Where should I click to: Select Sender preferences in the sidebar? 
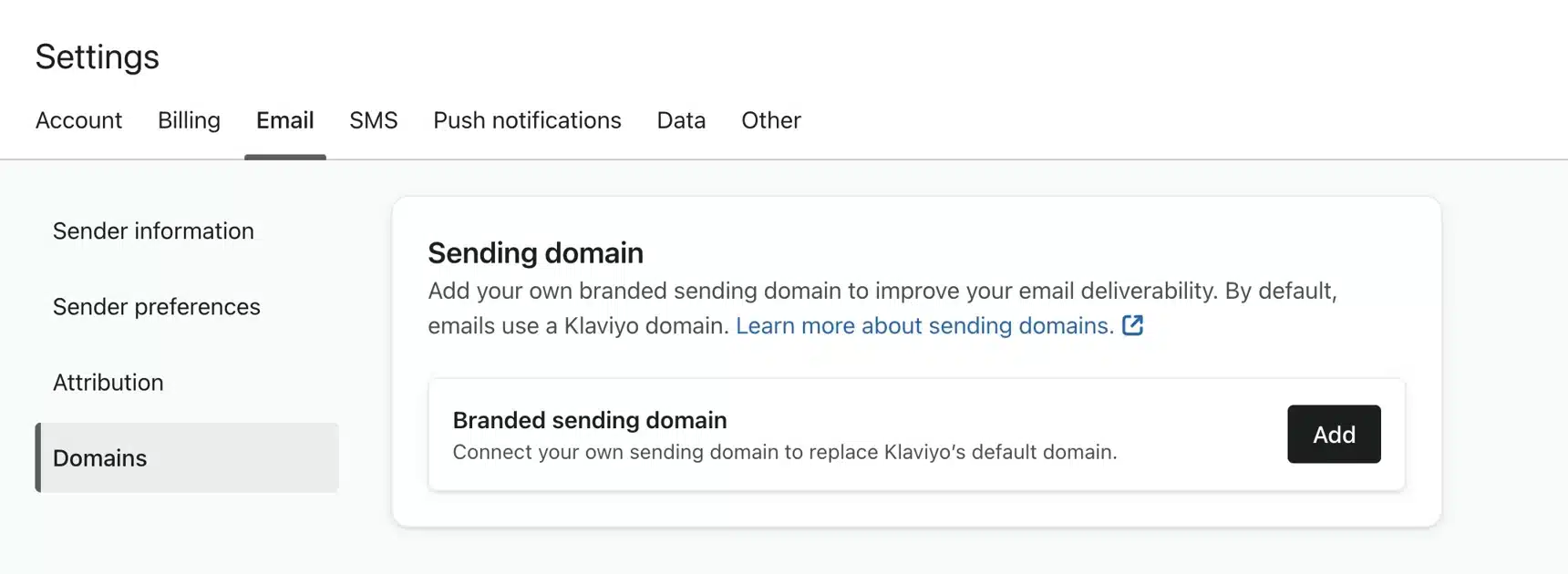point(156,307)
